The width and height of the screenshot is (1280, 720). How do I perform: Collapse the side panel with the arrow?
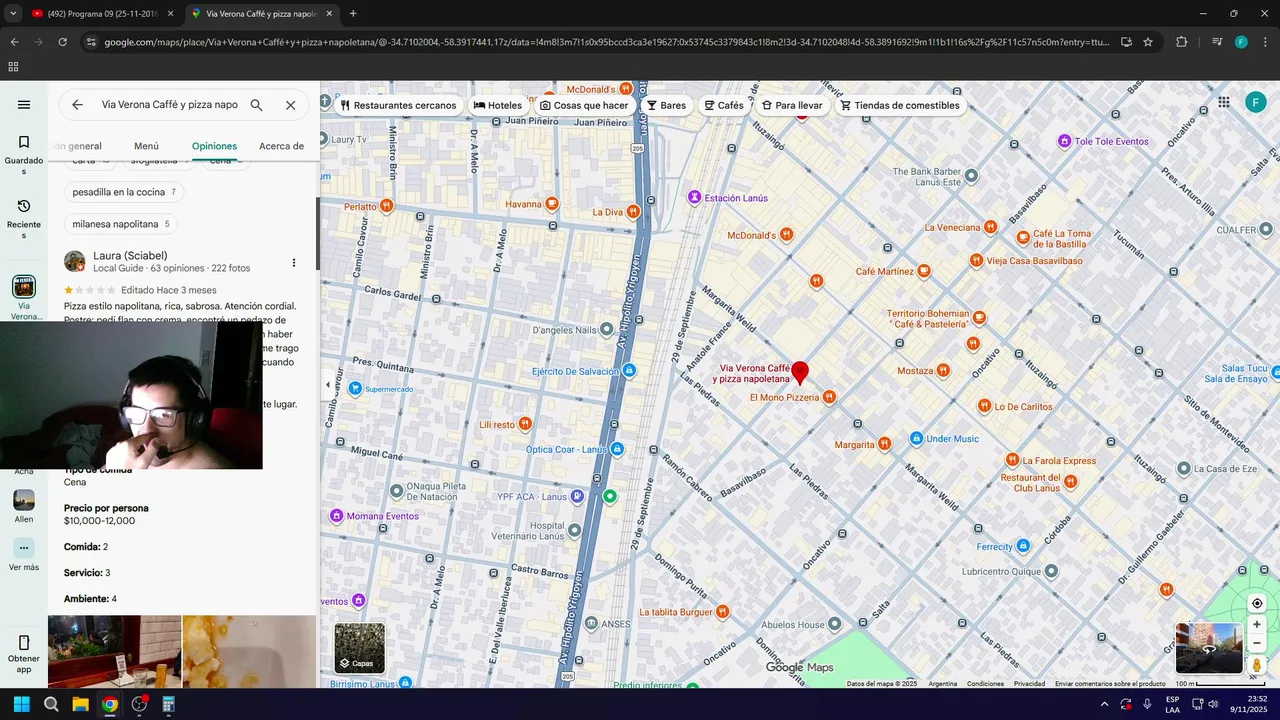(327, 385)
